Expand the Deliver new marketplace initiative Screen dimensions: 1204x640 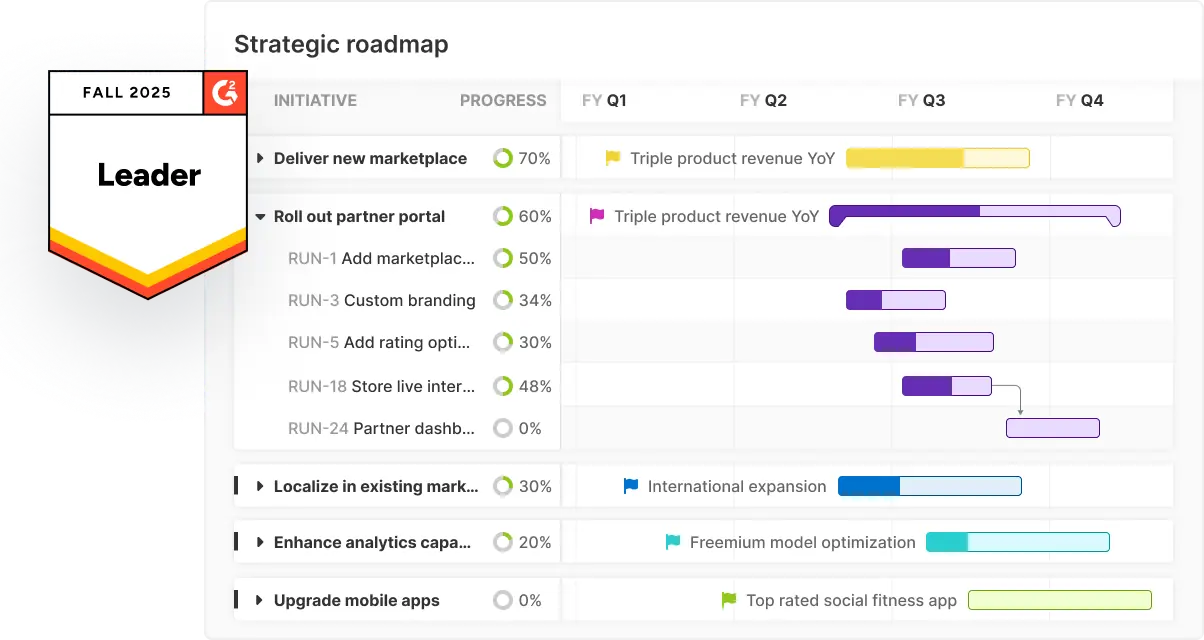pos(259,158)
